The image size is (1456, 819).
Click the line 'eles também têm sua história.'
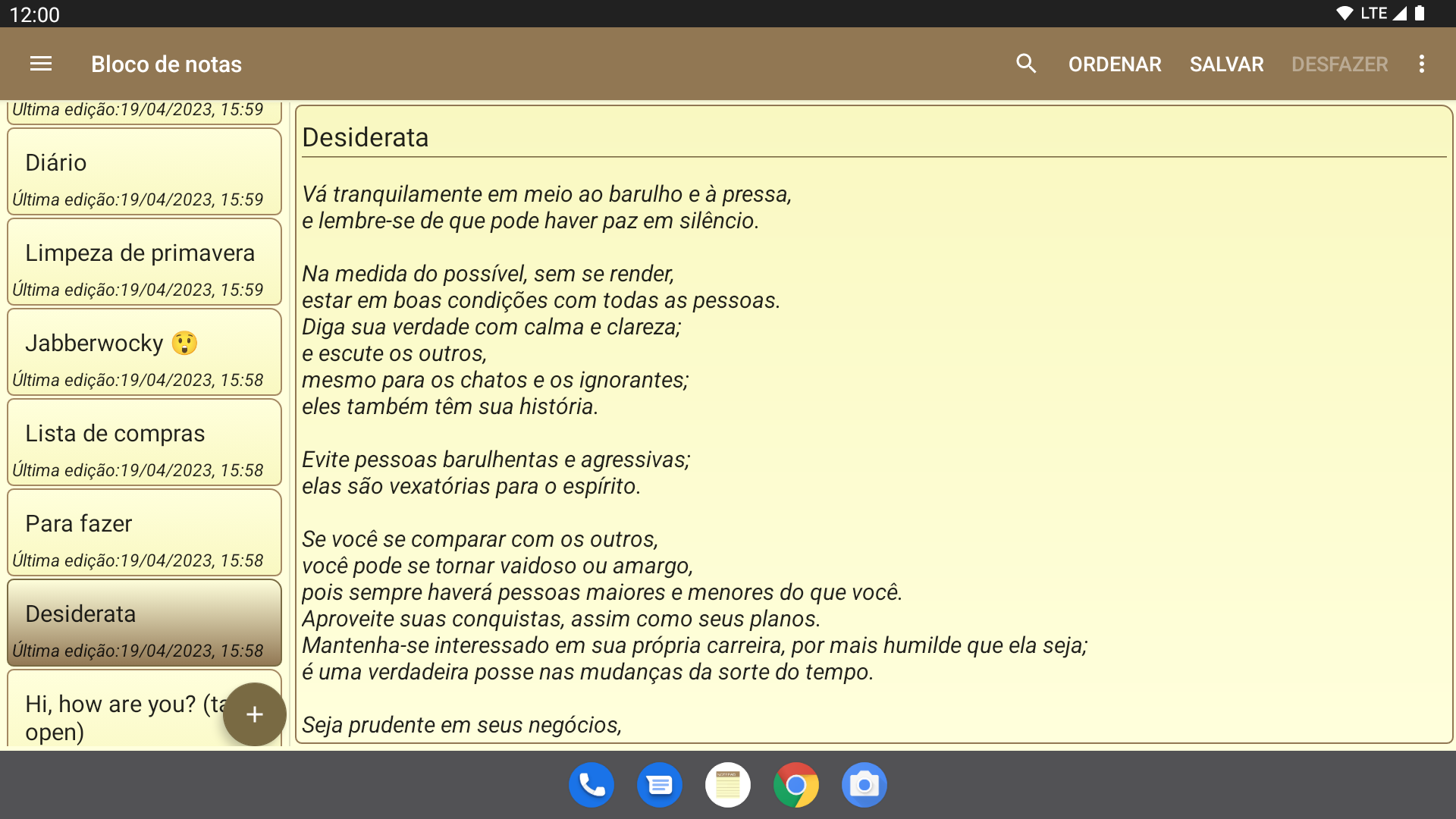coord(450,406)
